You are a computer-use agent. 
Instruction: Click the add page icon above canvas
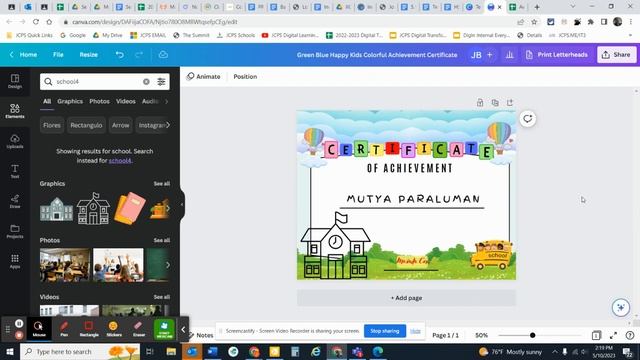click(510, 103)
